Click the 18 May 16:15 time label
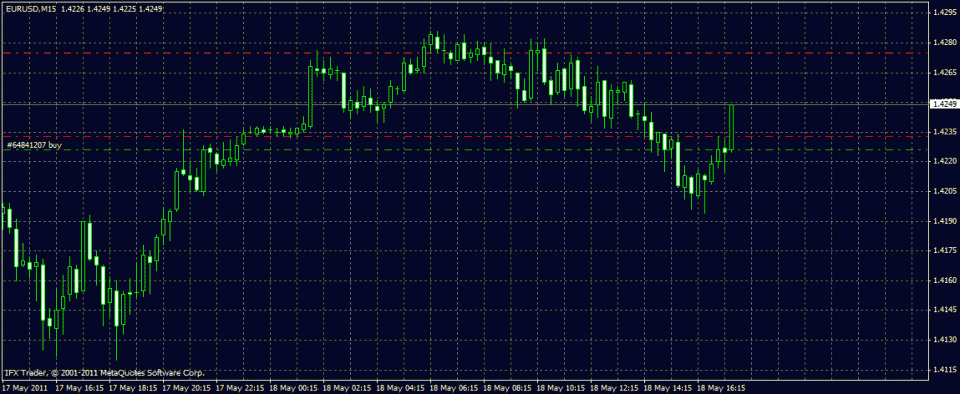The height and width of the screenshot is (394, 960). 721,388
